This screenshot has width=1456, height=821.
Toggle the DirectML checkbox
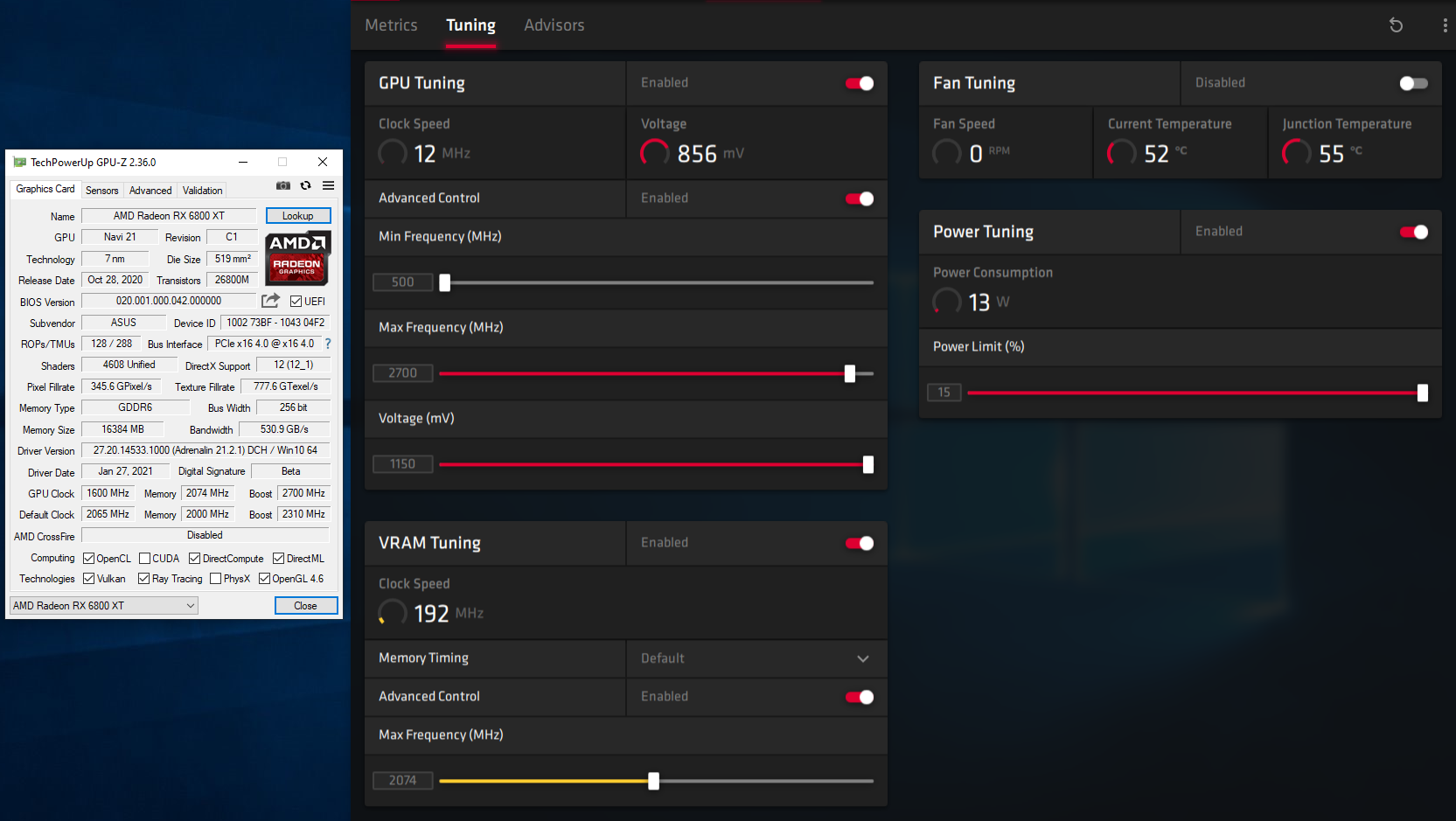278,558
